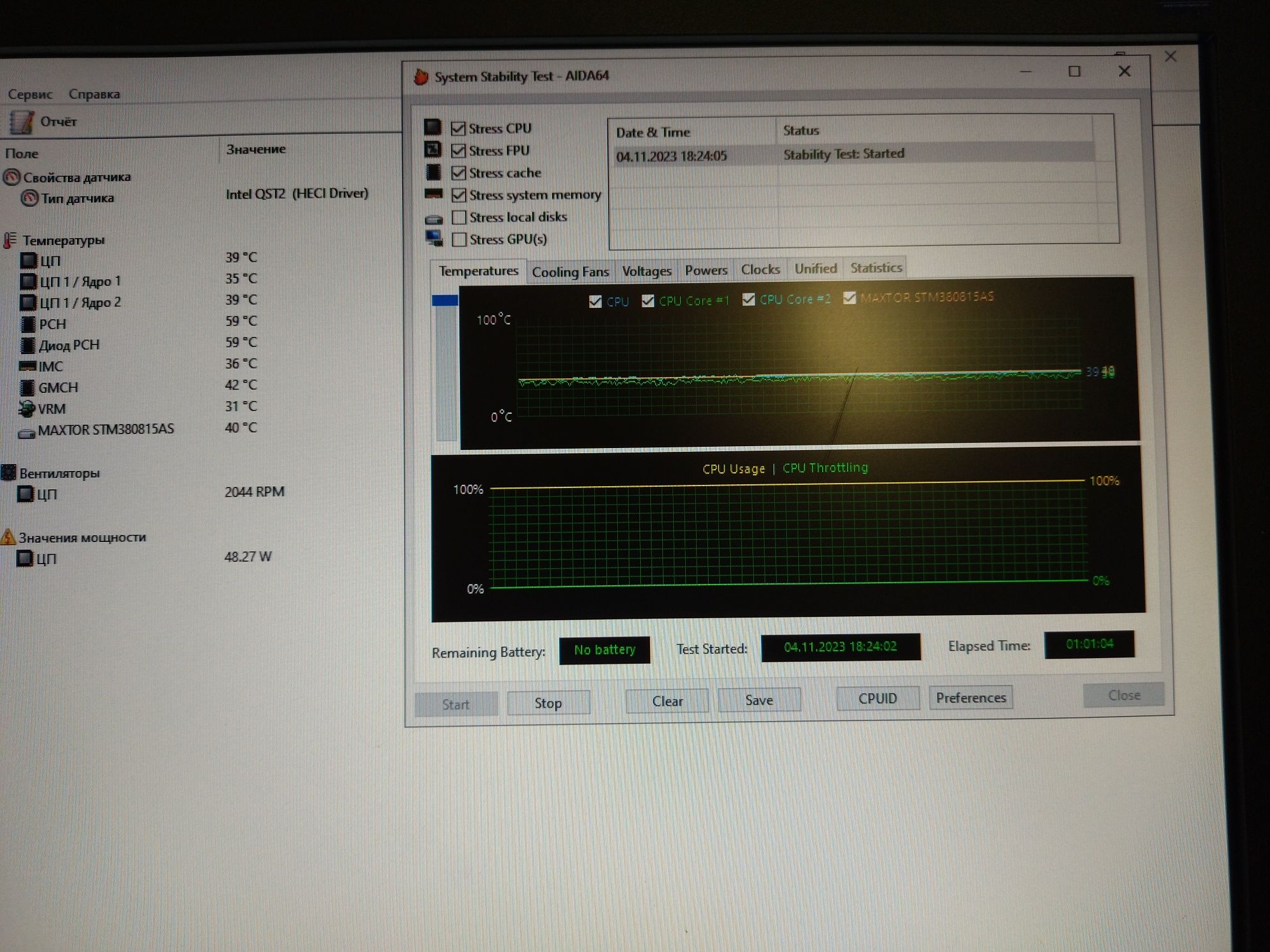
Task: Click the Save button
Action: click(x=759, y=699)
